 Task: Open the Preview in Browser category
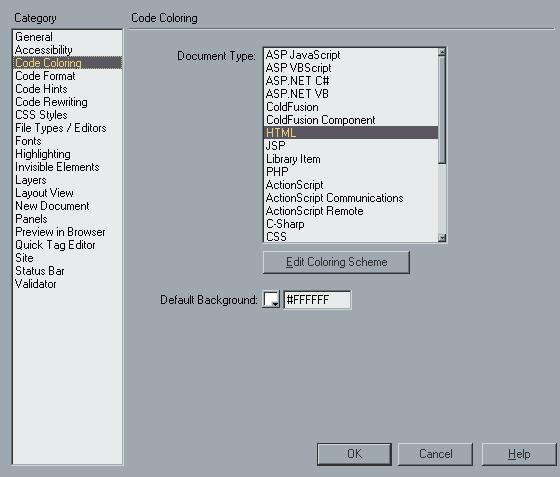pyautogui.click(x=68, y=232)
